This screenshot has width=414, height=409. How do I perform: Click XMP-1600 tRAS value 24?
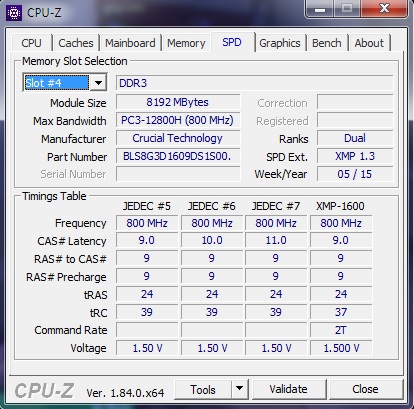coord(341,294)
